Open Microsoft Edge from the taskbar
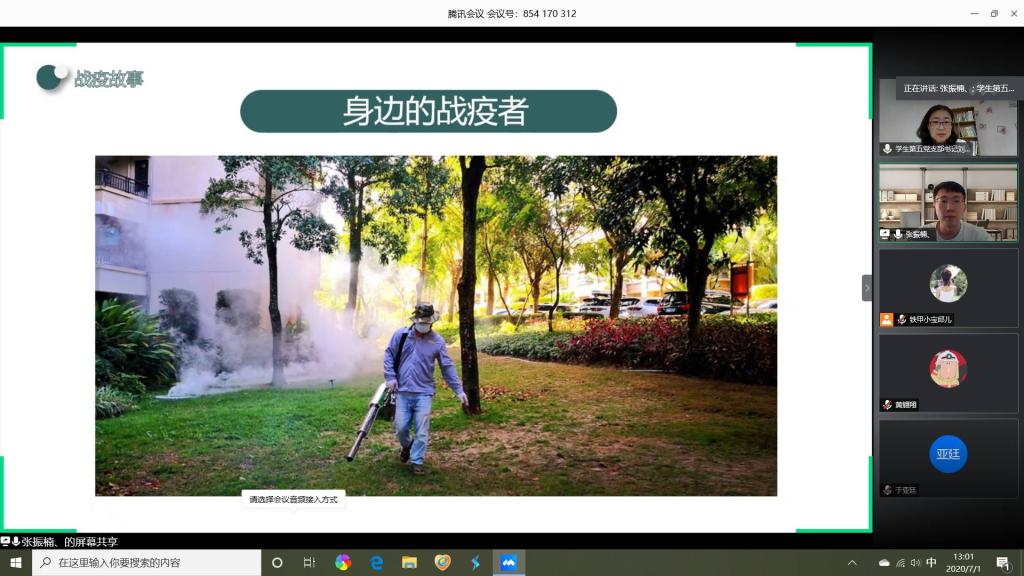Screen dimensions: 1024x576 pyautogui.click(x=376, y=563)
